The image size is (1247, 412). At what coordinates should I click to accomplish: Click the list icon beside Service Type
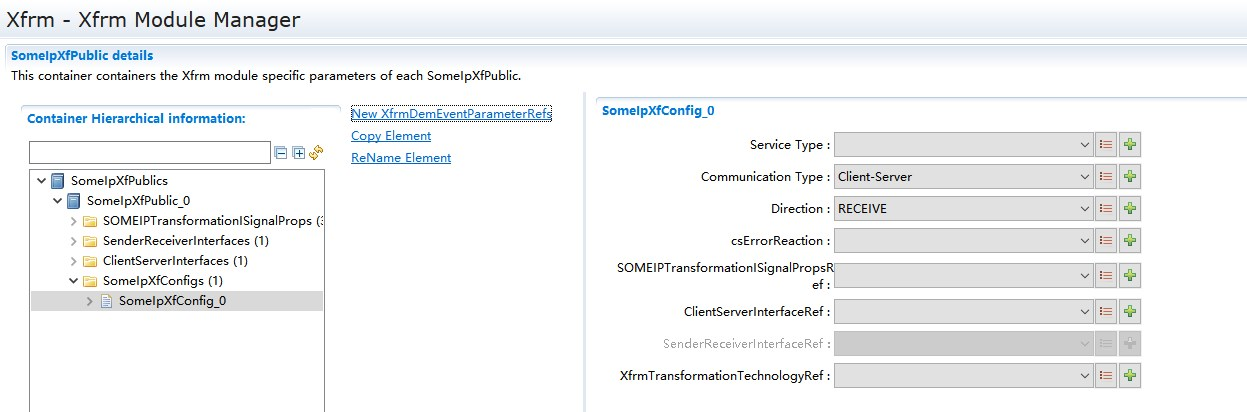coord(1106,144)
